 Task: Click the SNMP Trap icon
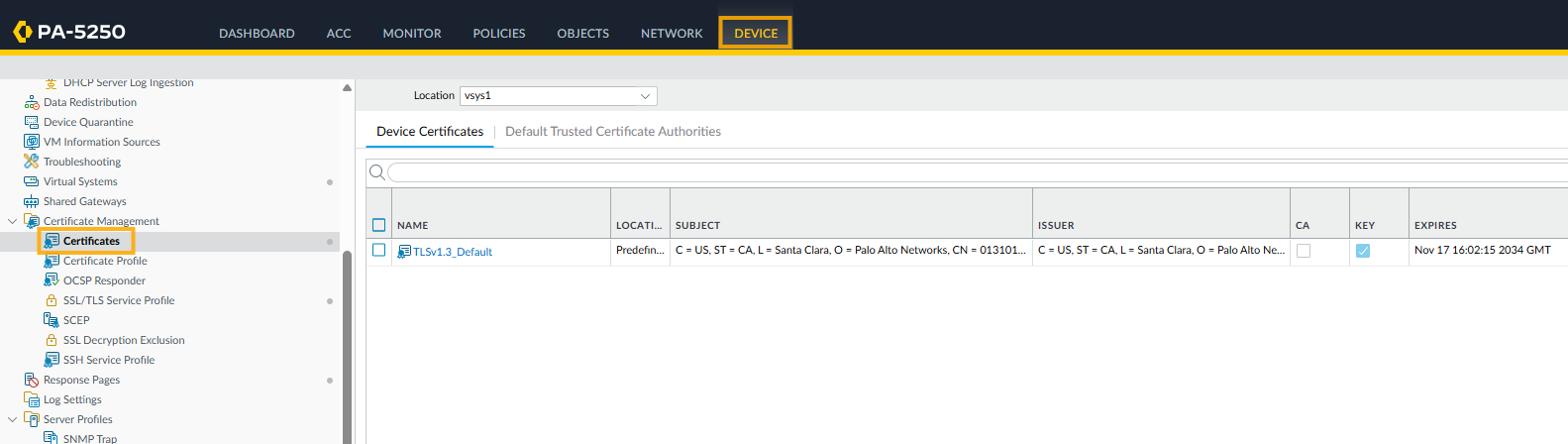coord(52,437)
